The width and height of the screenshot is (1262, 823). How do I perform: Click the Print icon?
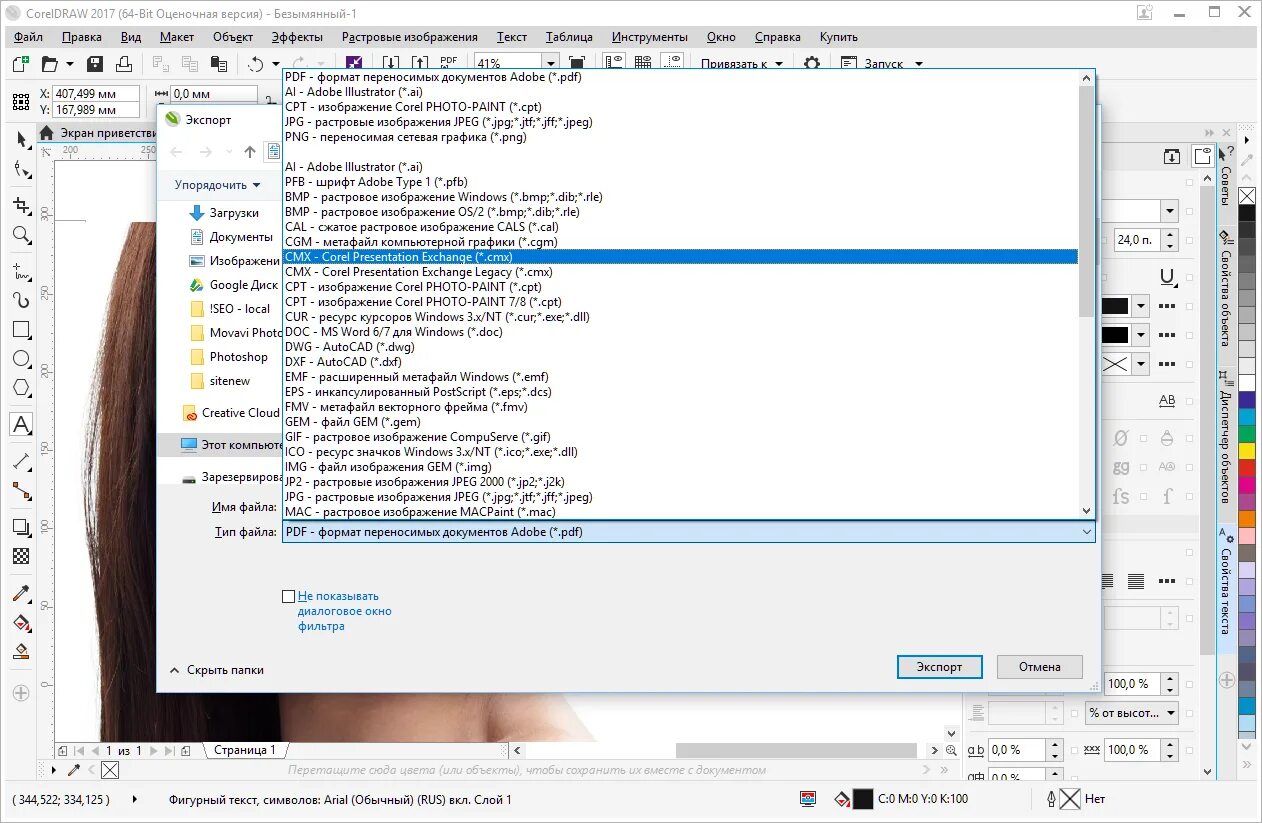(124, 64)
